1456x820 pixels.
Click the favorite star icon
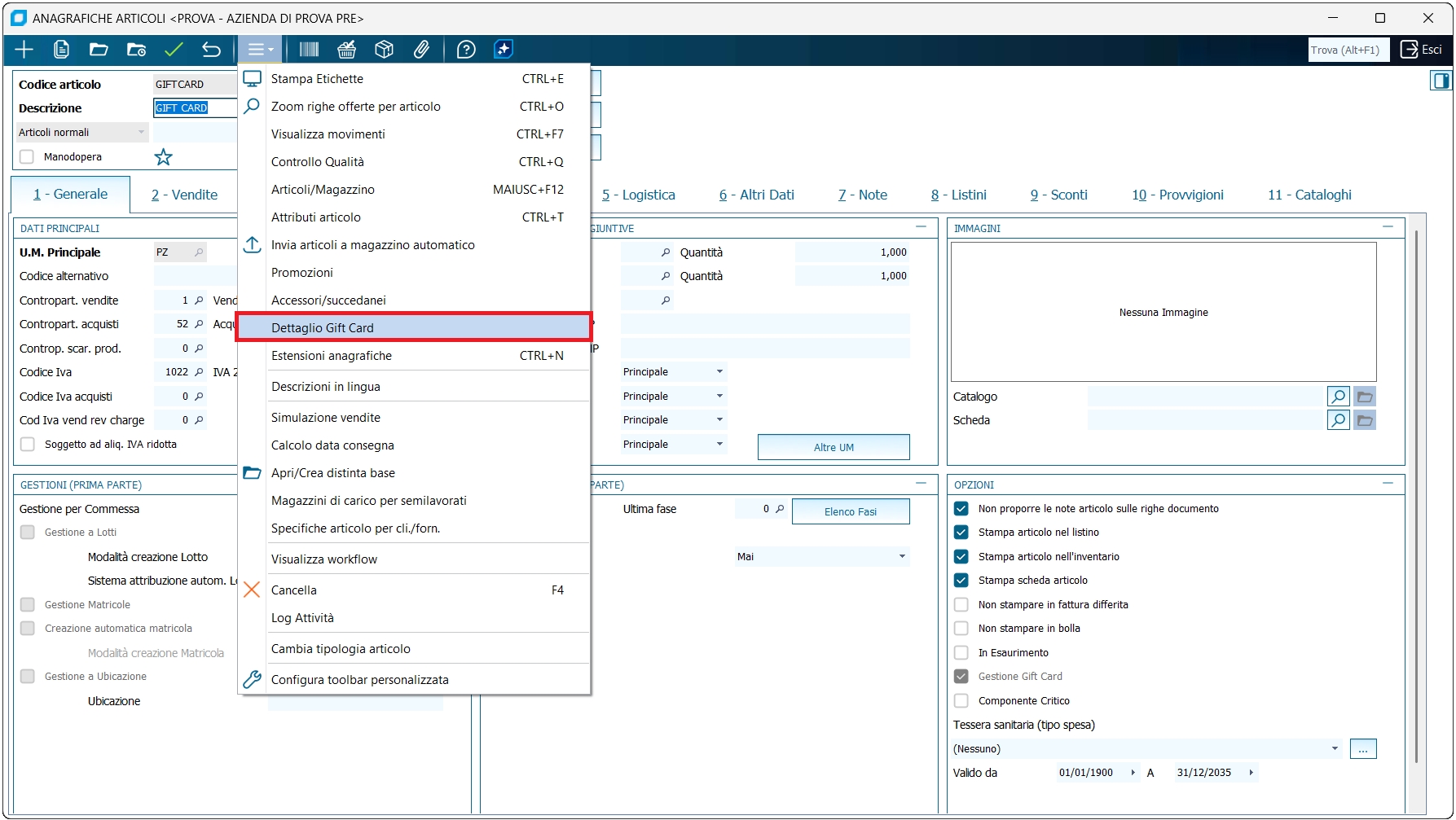pos(164,157)
